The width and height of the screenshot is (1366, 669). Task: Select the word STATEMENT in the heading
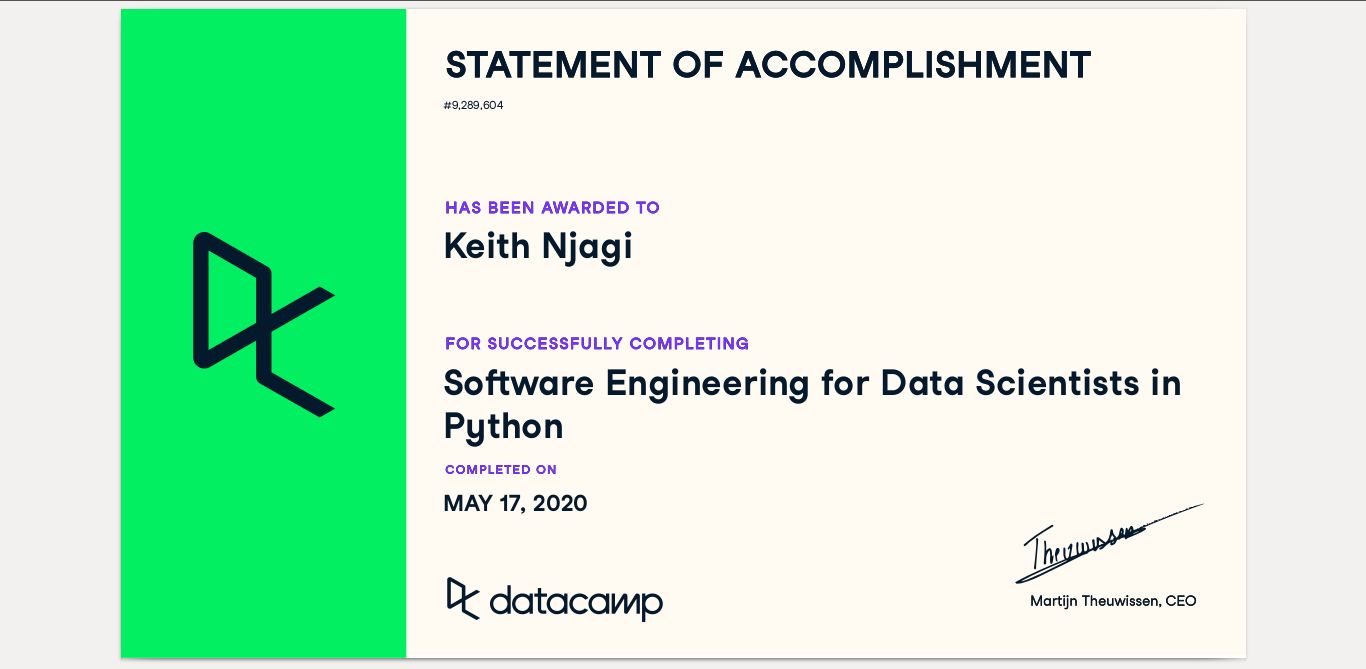553,66
